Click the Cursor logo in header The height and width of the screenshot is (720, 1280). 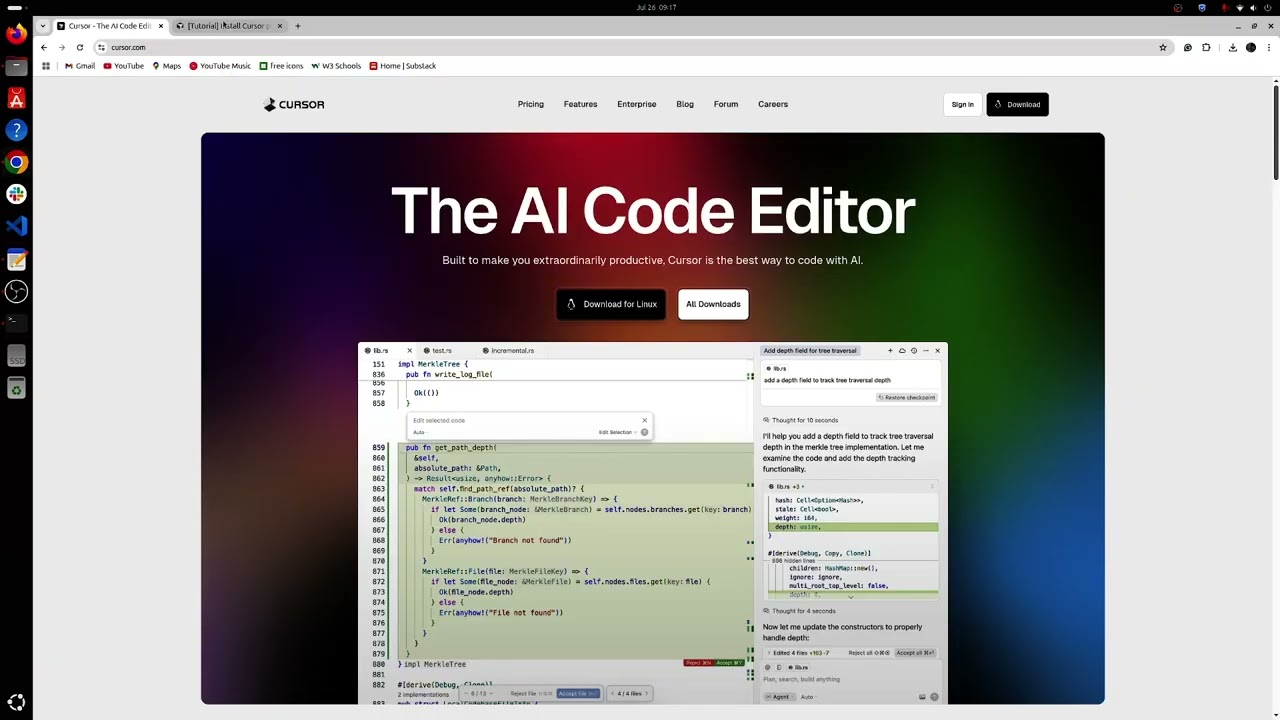[294, 104]
